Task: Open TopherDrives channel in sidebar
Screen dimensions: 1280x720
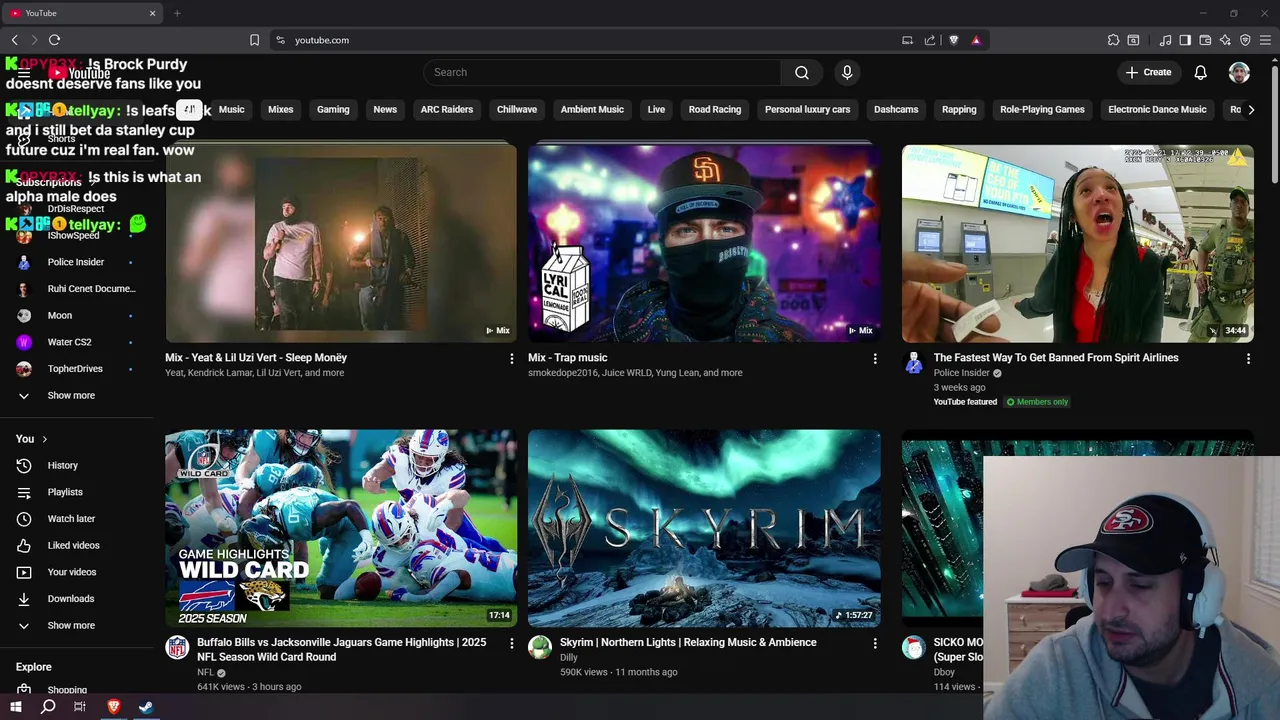Action: click(x=76, y=368)
